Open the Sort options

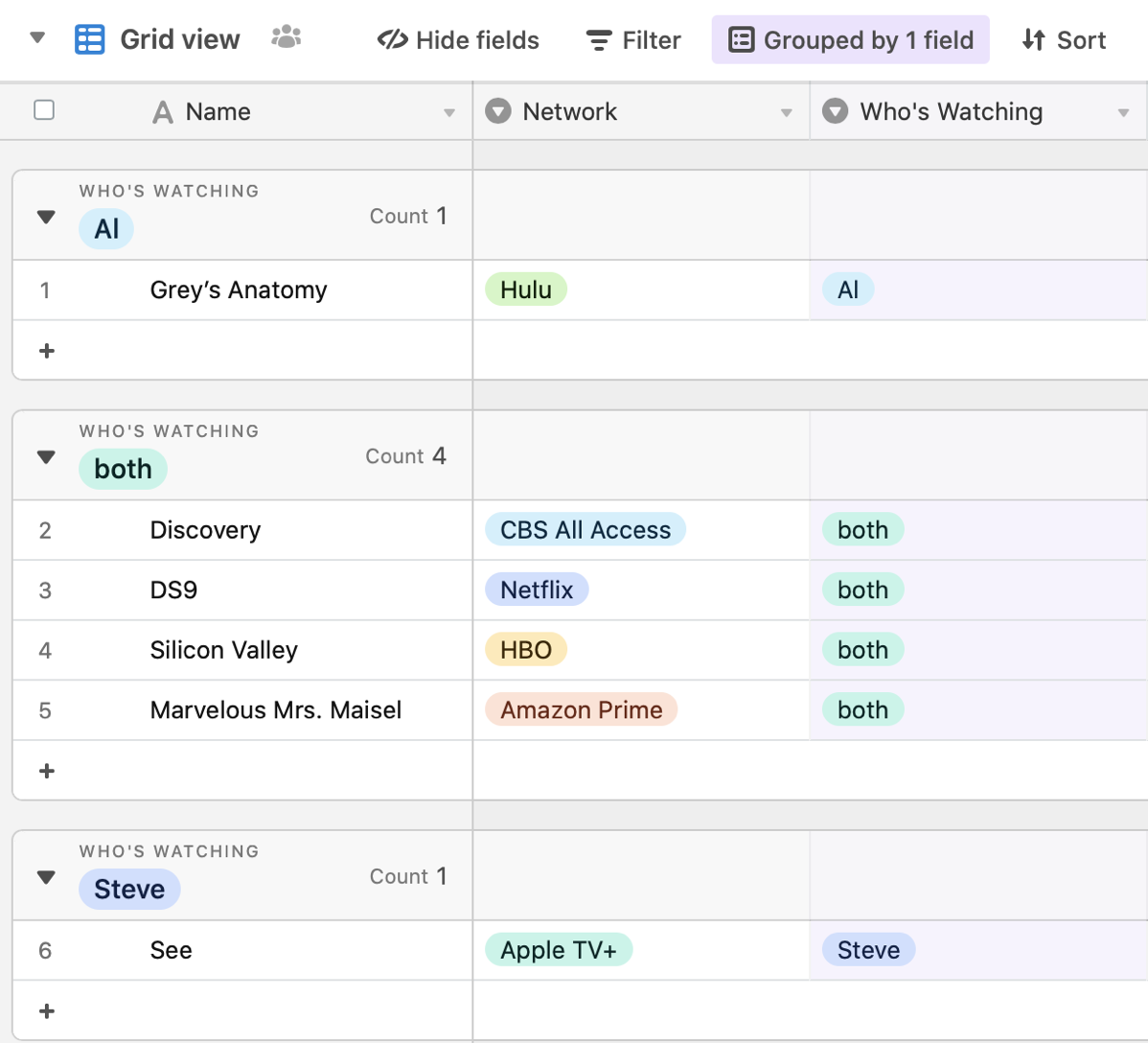pyautogui.click(x=1064, y=40)
